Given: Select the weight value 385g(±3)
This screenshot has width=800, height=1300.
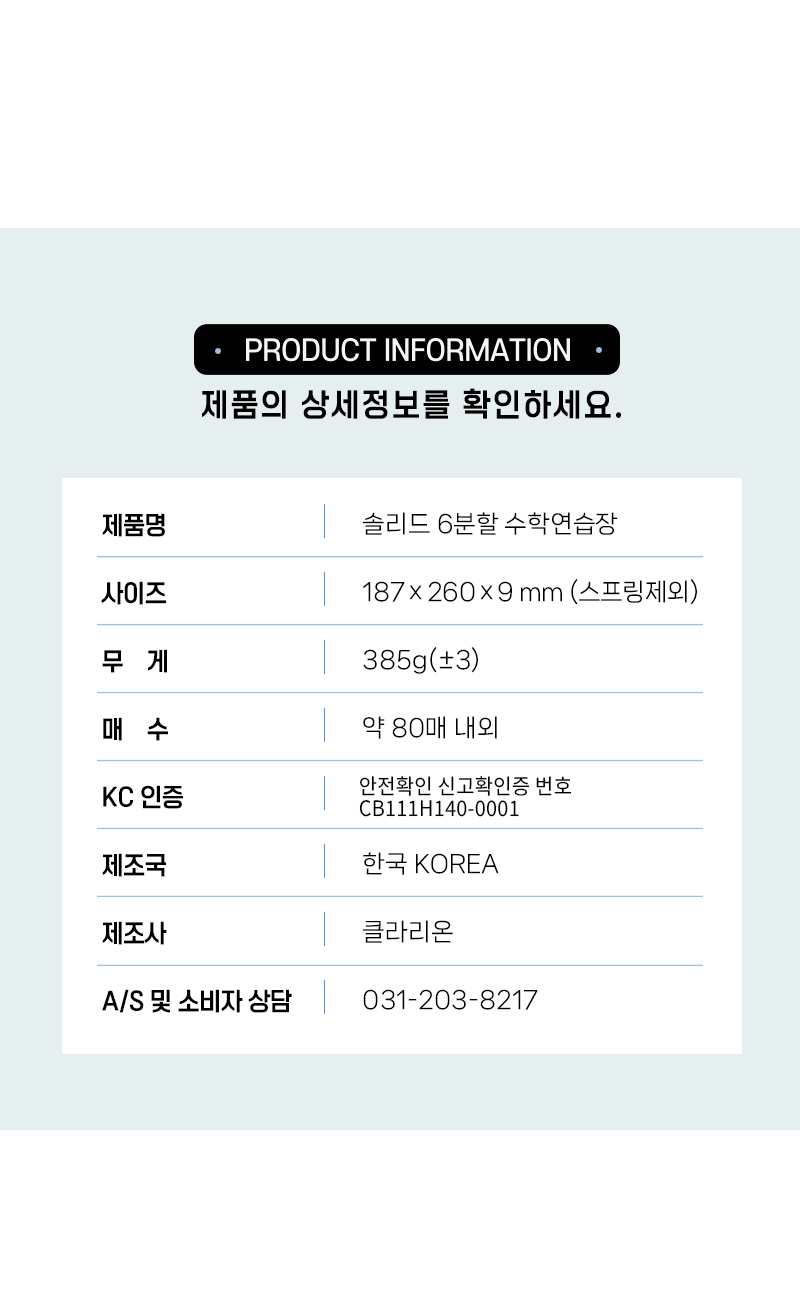Looking at the screenshot, I should [x=421, y=660].
